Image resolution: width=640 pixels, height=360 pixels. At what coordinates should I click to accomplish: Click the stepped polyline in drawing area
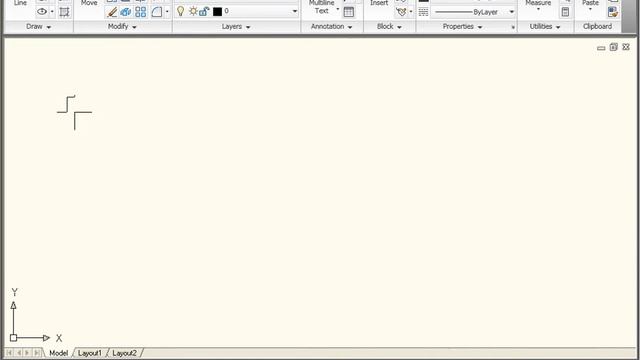pyautogui.click(x=66, y=104)
